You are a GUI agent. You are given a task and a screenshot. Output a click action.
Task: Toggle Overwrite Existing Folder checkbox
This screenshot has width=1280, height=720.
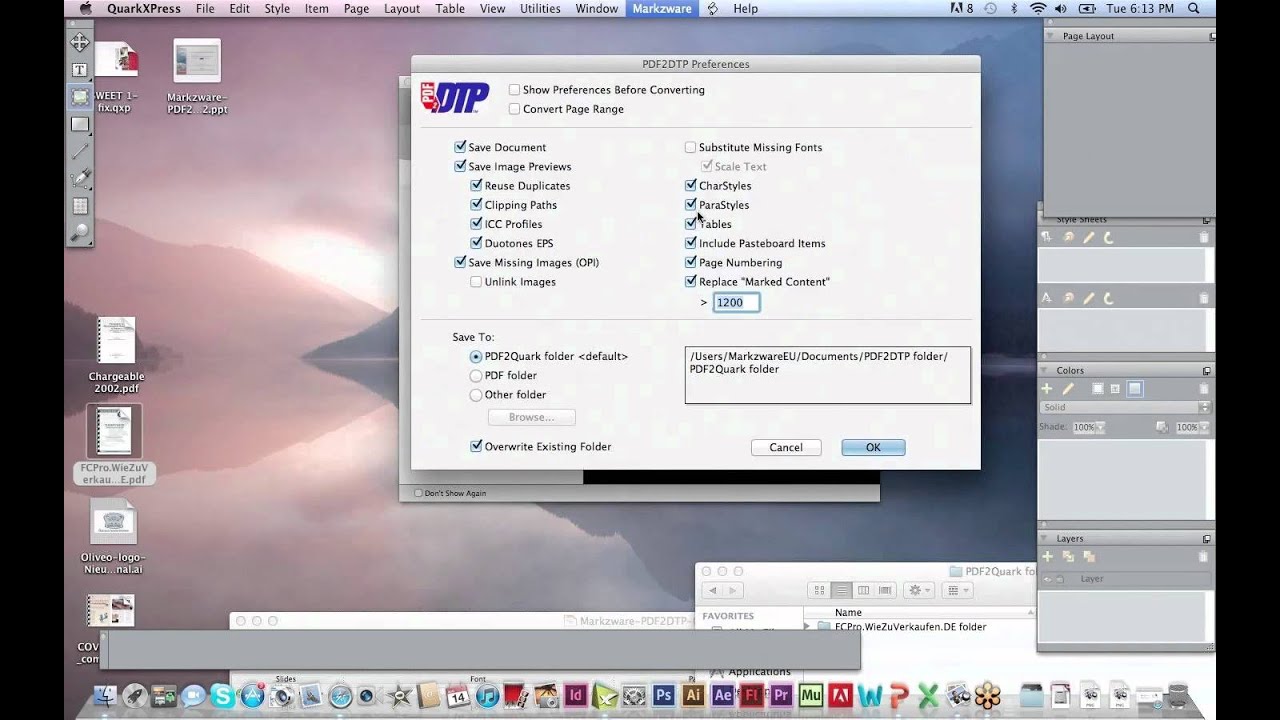point(476,446)
